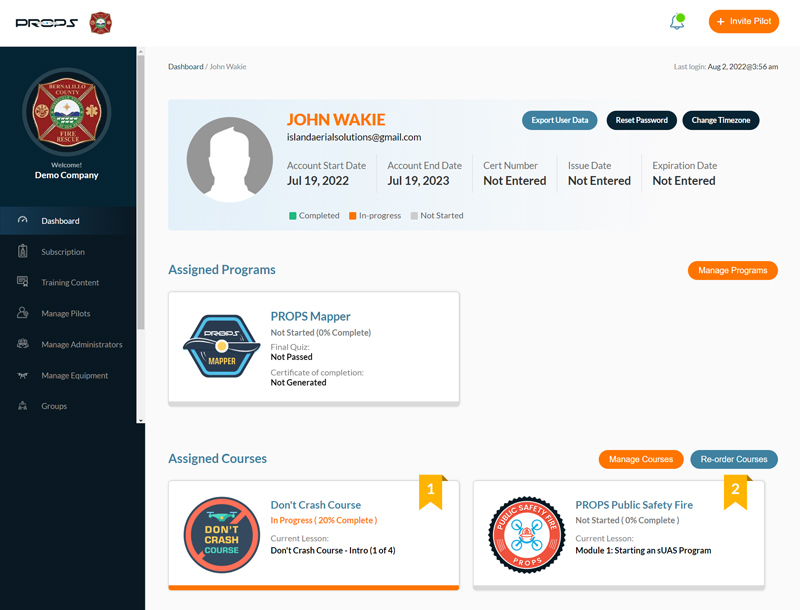This screenshot has height=610, width=800.
Task: Open the Change Timezone option
Action: tap(720, 120)
